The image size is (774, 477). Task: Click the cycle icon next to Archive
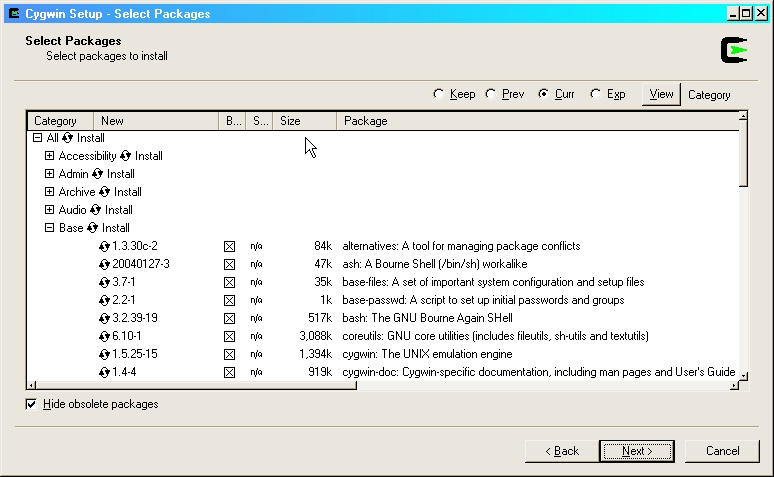pyautogui.click(x=104, y=192)
